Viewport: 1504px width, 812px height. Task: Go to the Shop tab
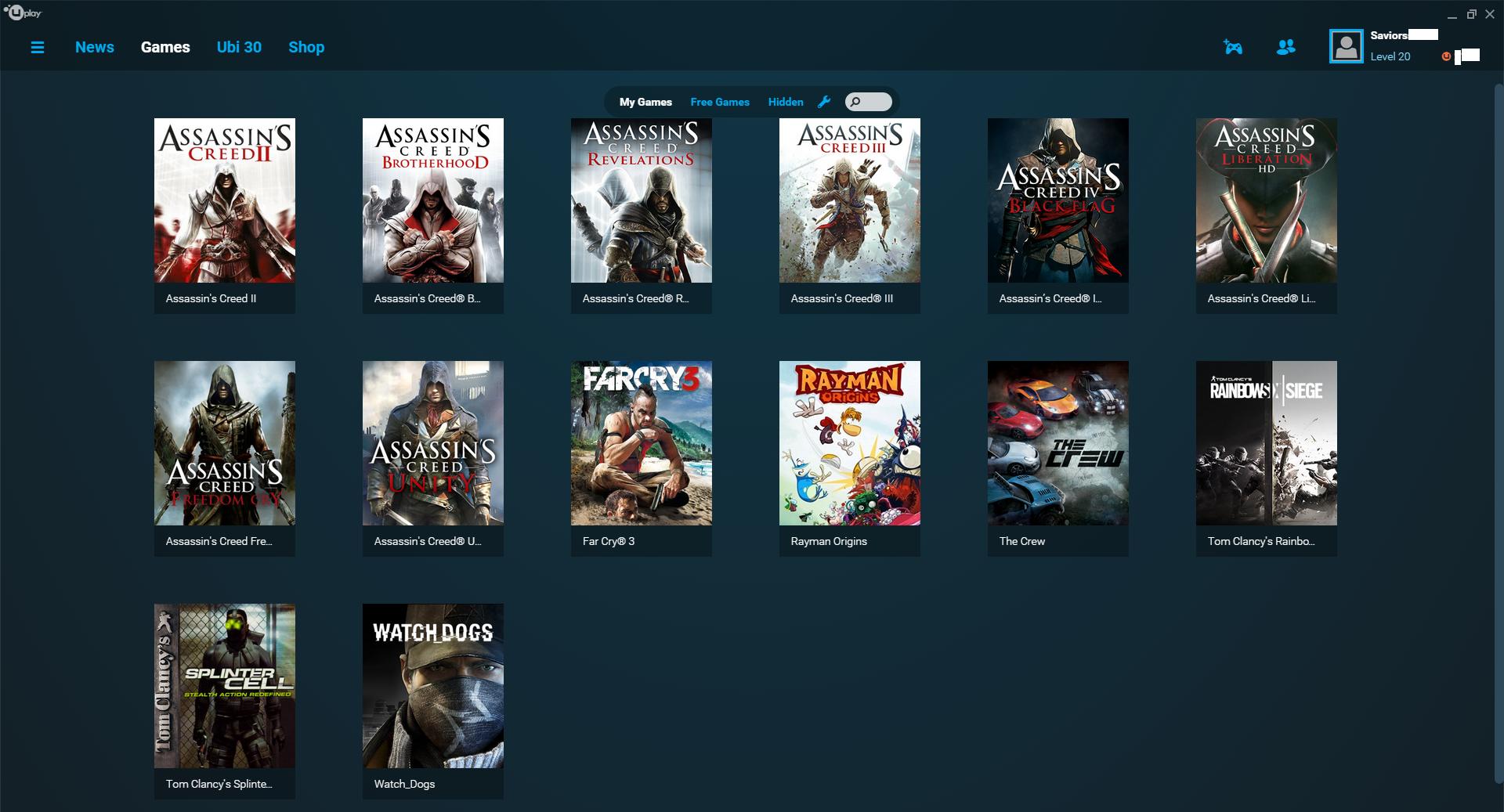coord(306,47)
